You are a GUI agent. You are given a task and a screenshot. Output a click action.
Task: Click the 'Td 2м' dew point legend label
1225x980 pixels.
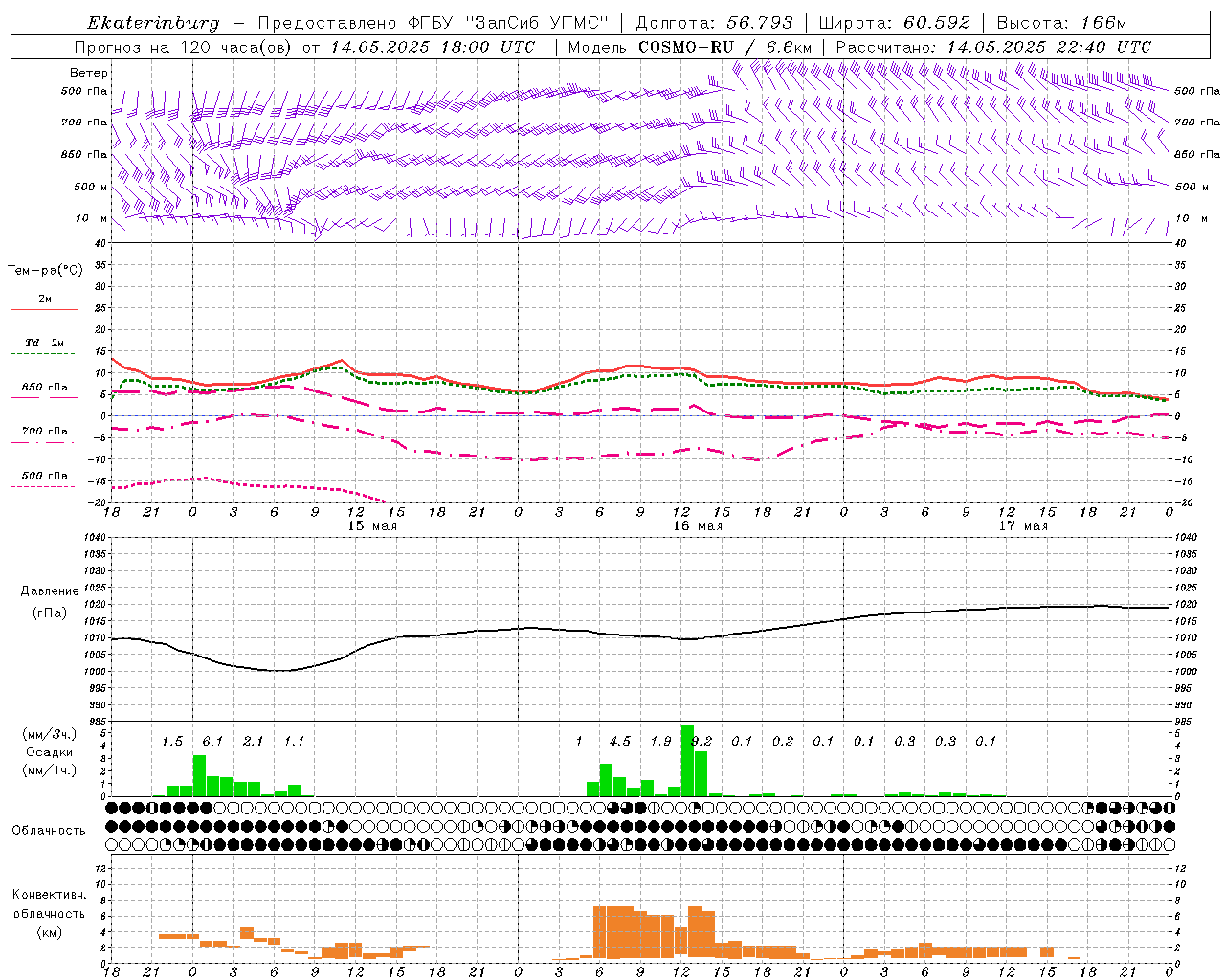(x=45, y=343)
